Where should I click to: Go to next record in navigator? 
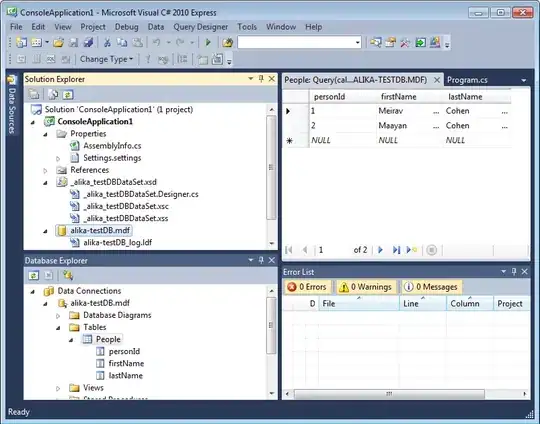click(381, 250)
